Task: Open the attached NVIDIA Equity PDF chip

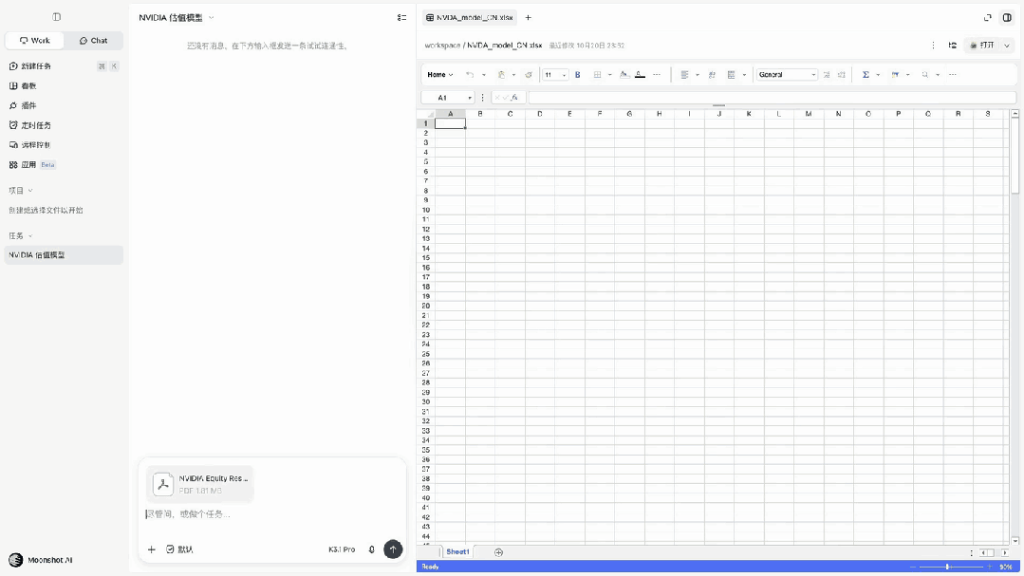Action: tap(200, 484)
